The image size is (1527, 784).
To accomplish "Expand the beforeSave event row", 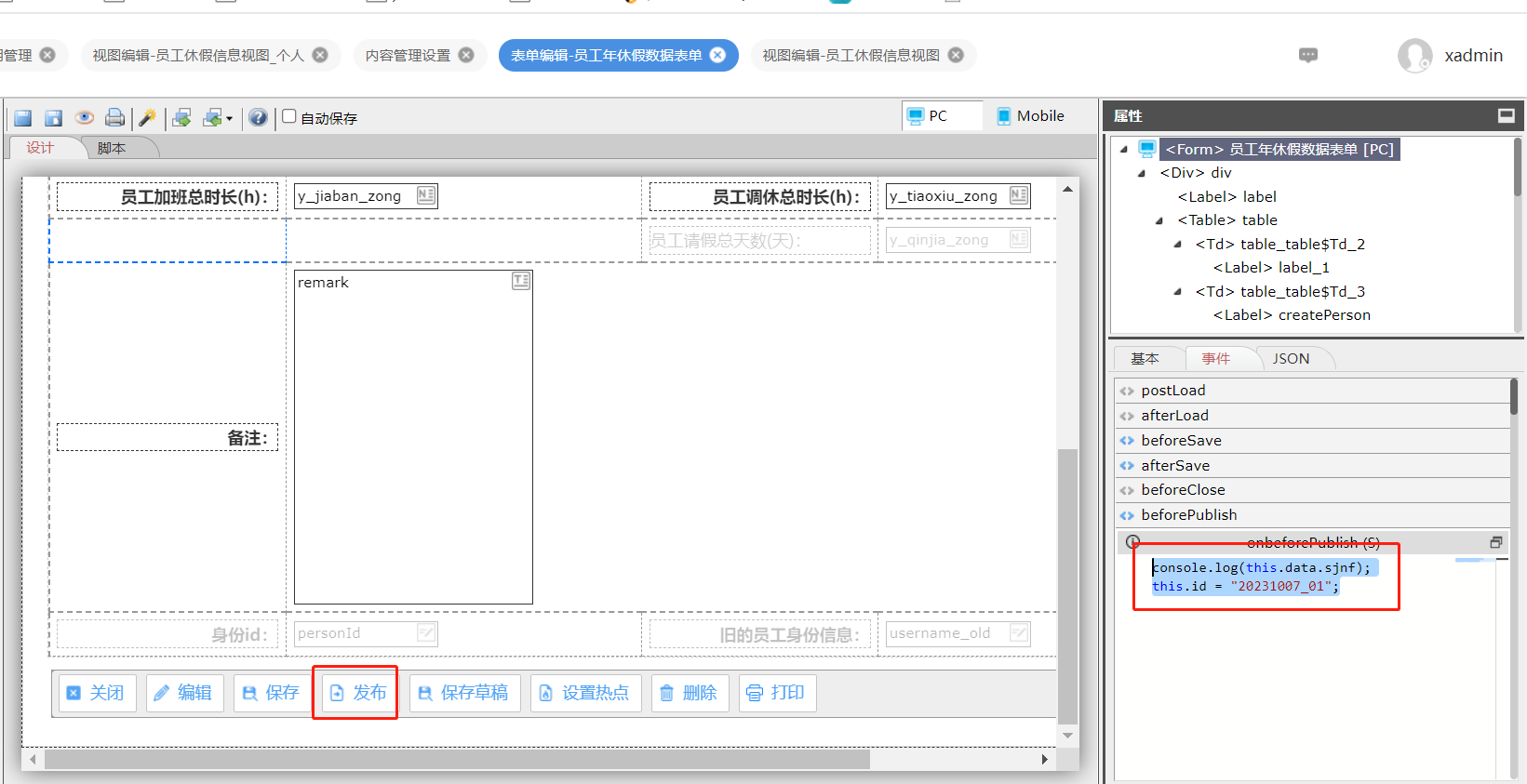I will click(1312, 441).
